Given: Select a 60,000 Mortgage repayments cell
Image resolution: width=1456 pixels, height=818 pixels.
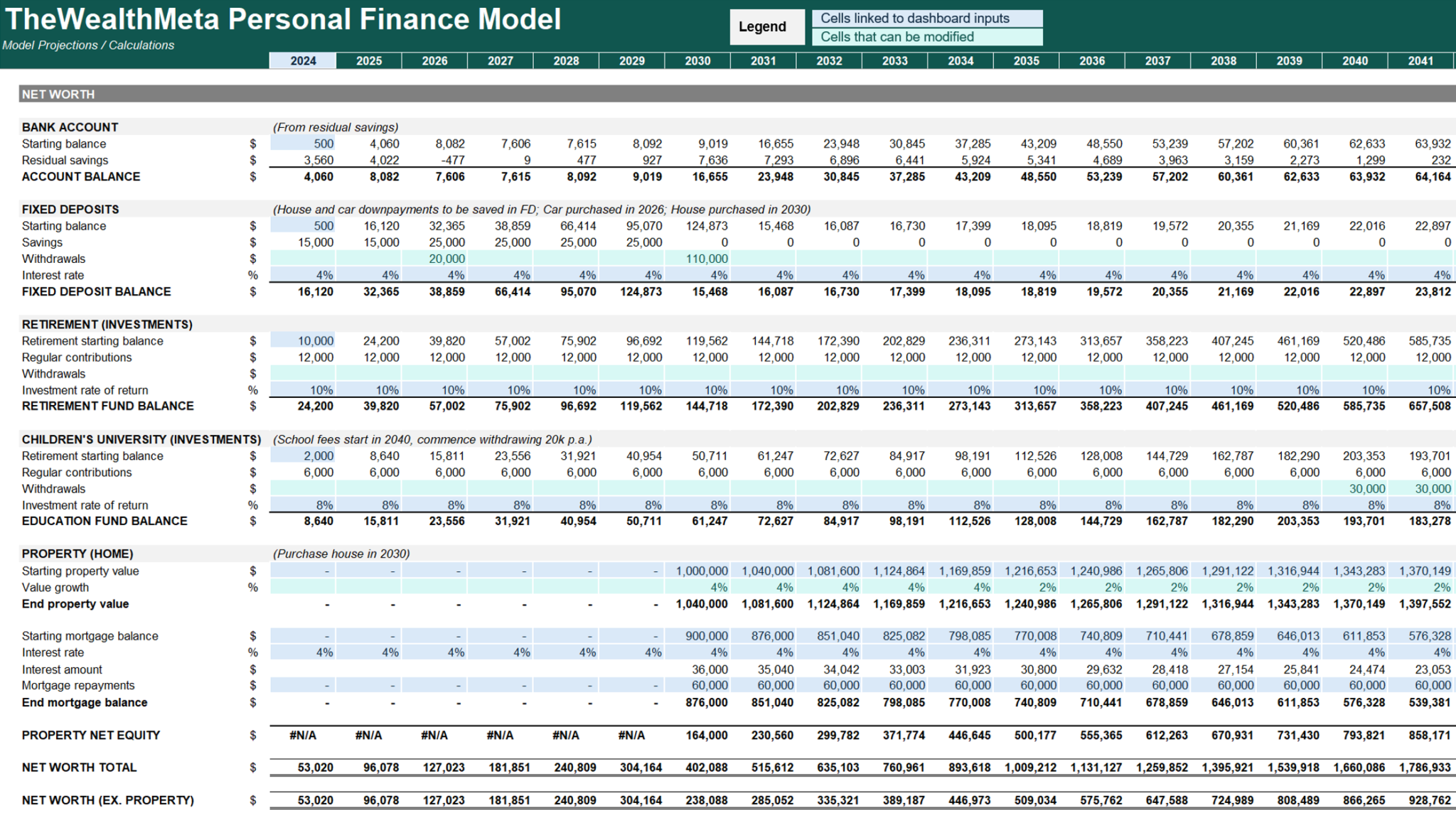Looking at the screenshot, I should 711,685.
